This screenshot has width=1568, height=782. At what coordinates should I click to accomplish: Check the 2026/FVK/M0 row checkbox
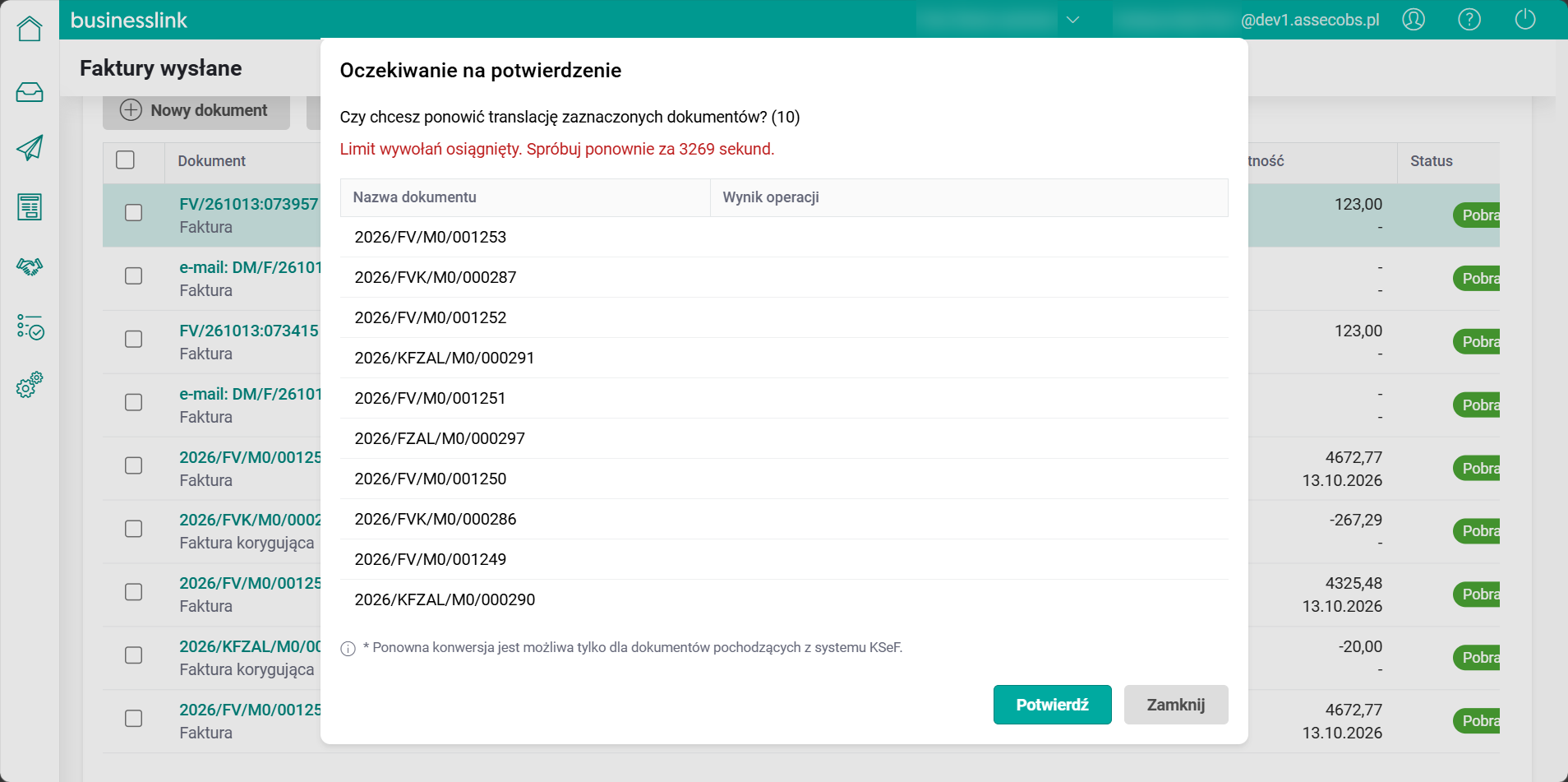coord(133,529)
